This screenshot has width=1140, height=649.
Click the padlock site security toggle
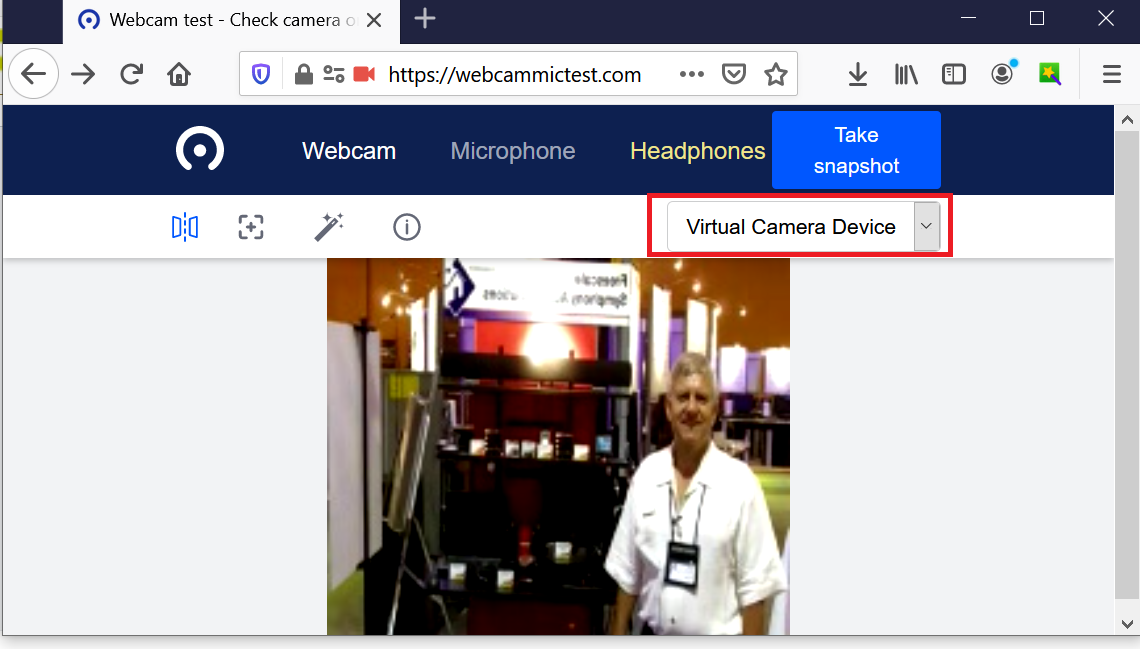point(303,73)
